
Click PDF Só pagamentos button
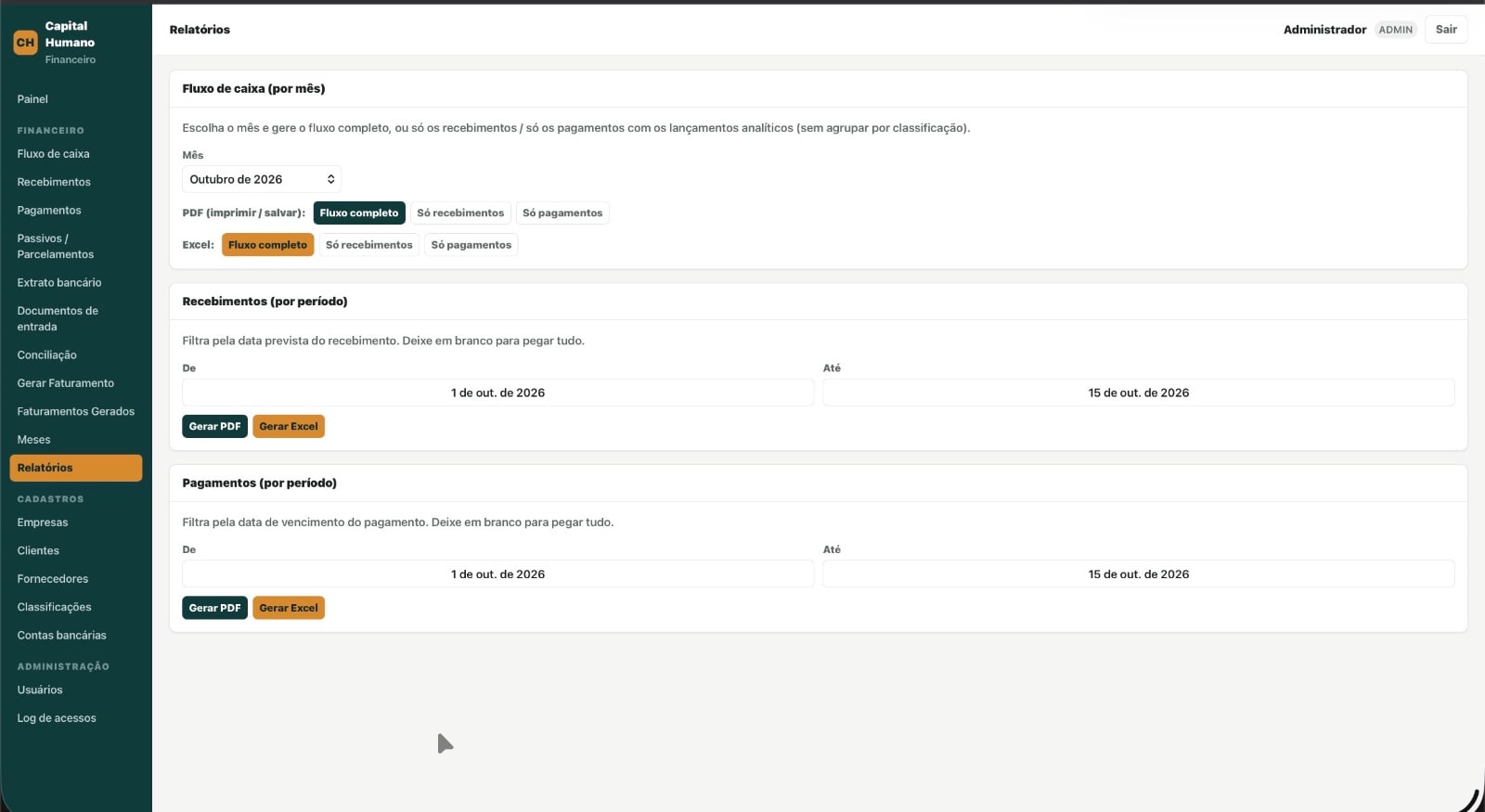tap(562, 213)
